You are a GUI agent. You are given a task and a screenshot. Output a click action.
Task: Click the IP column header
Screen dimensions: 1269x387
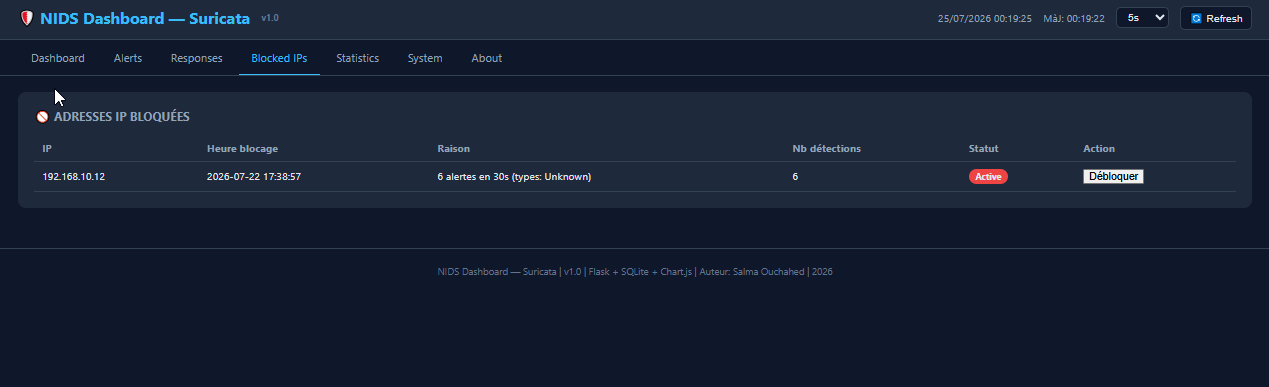click(47, 149)
